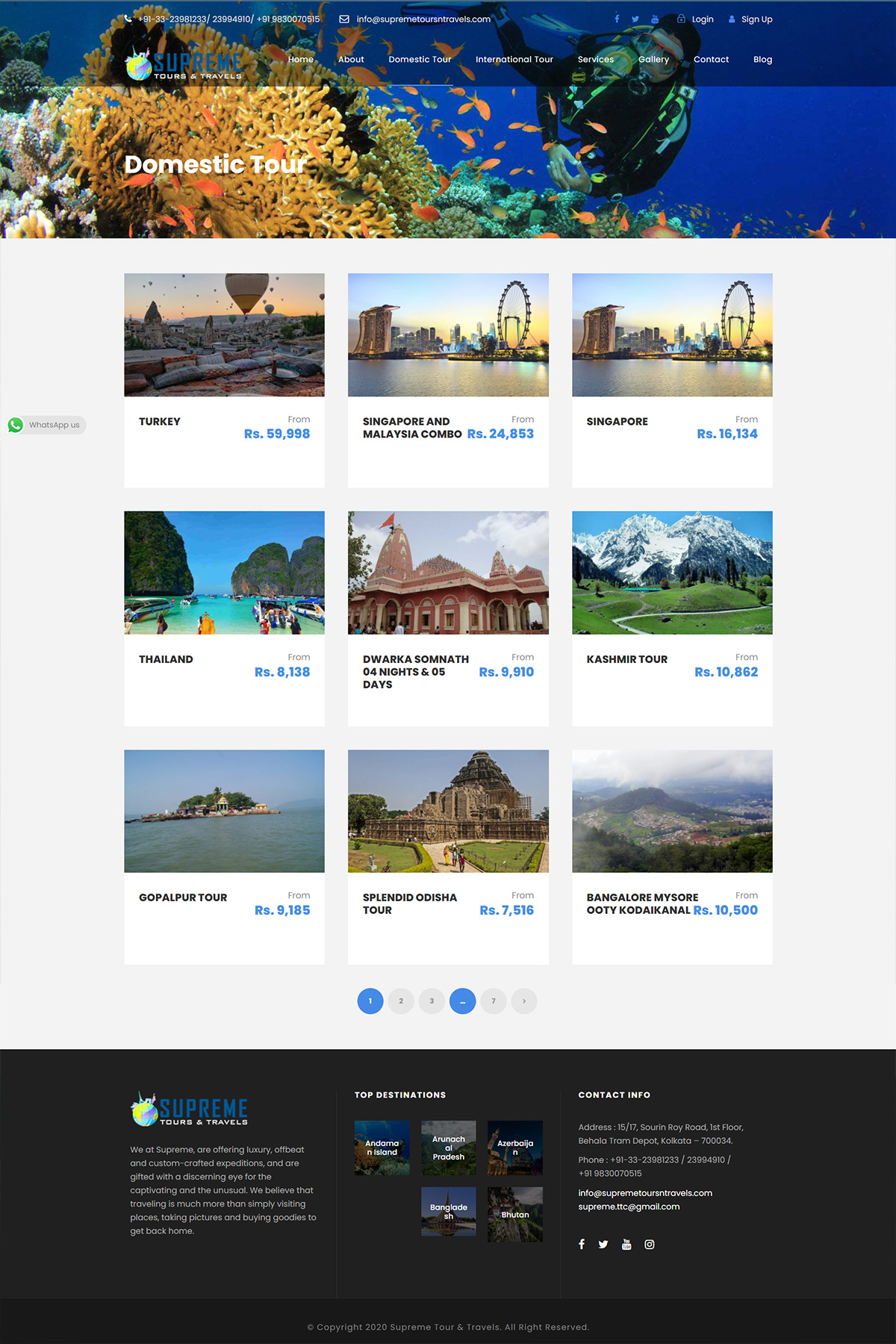This screenshot has height=1344, width=896.
Task: Click the email envelope icon in header
Action: coord(344,19)
